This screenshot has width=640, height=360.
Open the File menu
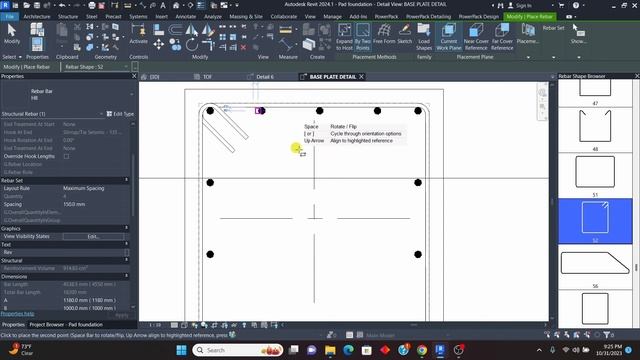click(x=10, y=17)
